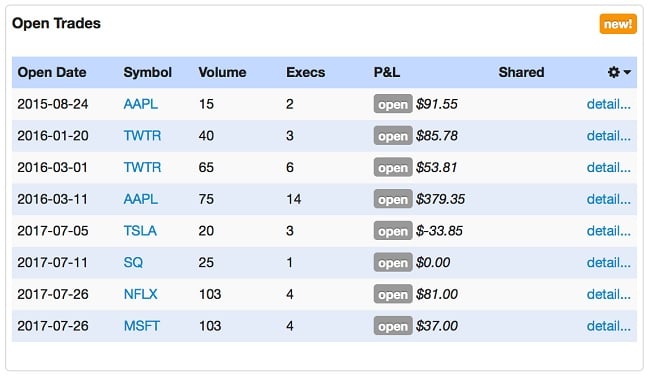The height and width of the screenshot is (377, 650).
Task: Click volume 65 in the TWTR row
Action: click(x=206, y=167)
